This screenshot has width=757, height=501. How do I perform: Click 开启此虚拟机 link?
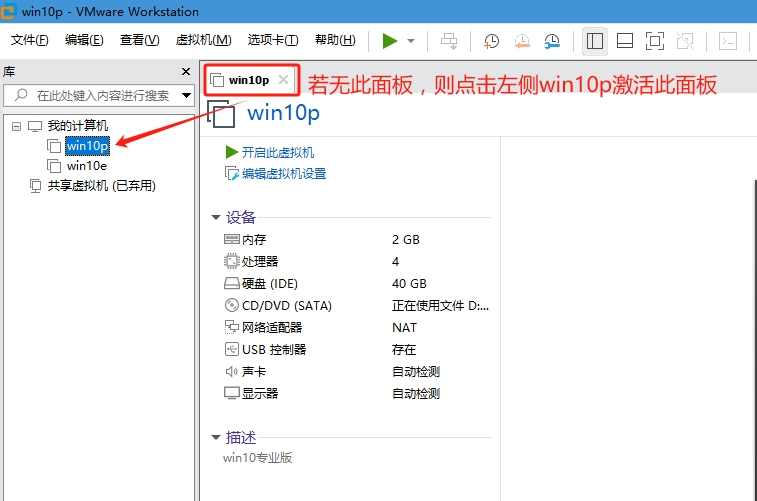(x=278, y=153)
